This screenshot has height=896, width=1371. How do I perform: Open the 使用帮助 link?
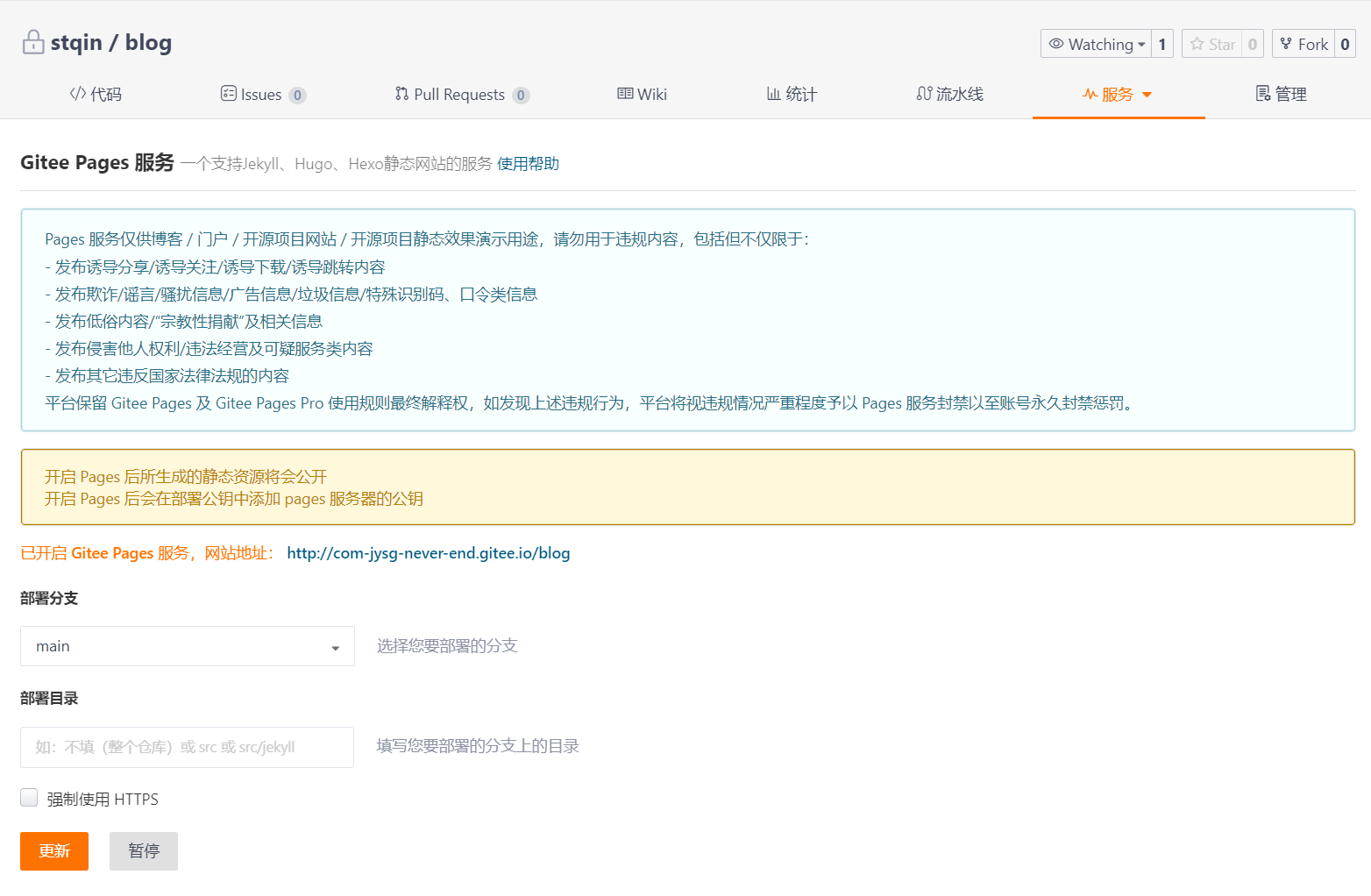[x=528, y=164]
